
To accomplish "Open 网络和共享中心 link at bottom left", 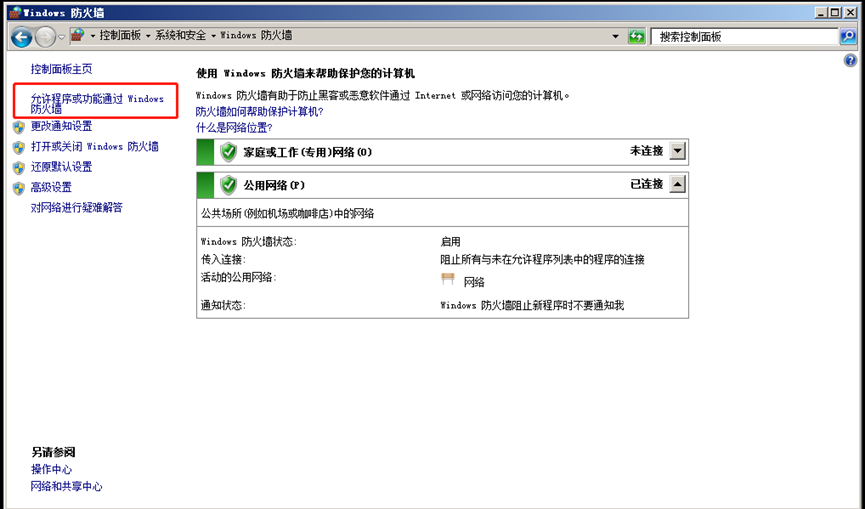I will [66, 486].
